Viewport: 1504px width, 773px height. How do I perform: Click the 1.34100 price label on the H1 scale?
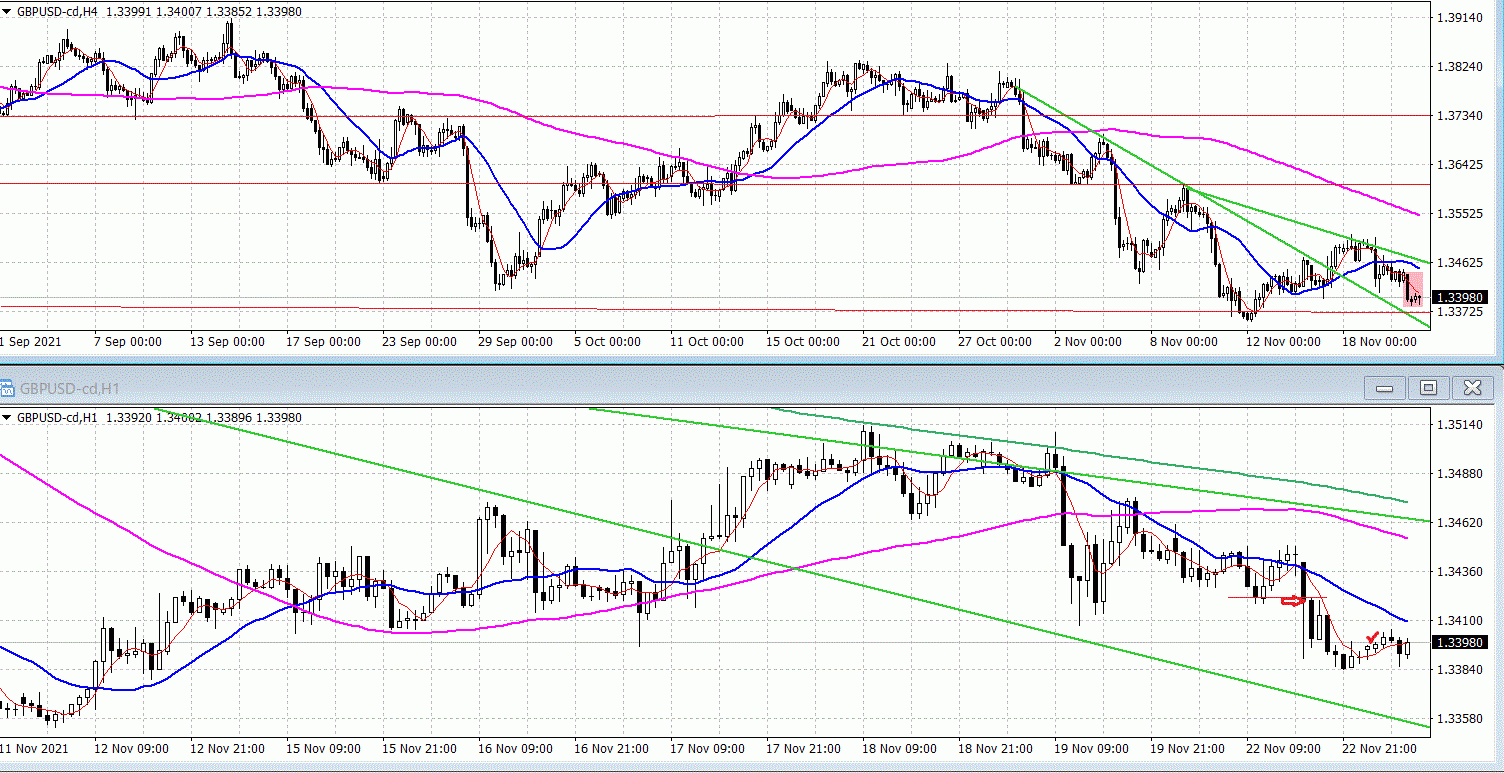tap(1460, 620)
